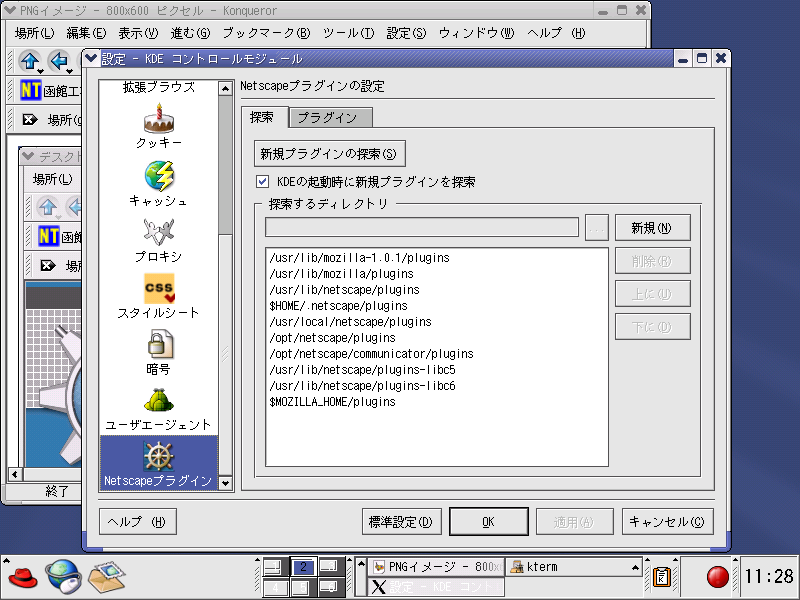The width and height of the screenshot is (800, 600).
Task: Expand the taskbar list arrow beside kterm
Action: tap(635, 567)
